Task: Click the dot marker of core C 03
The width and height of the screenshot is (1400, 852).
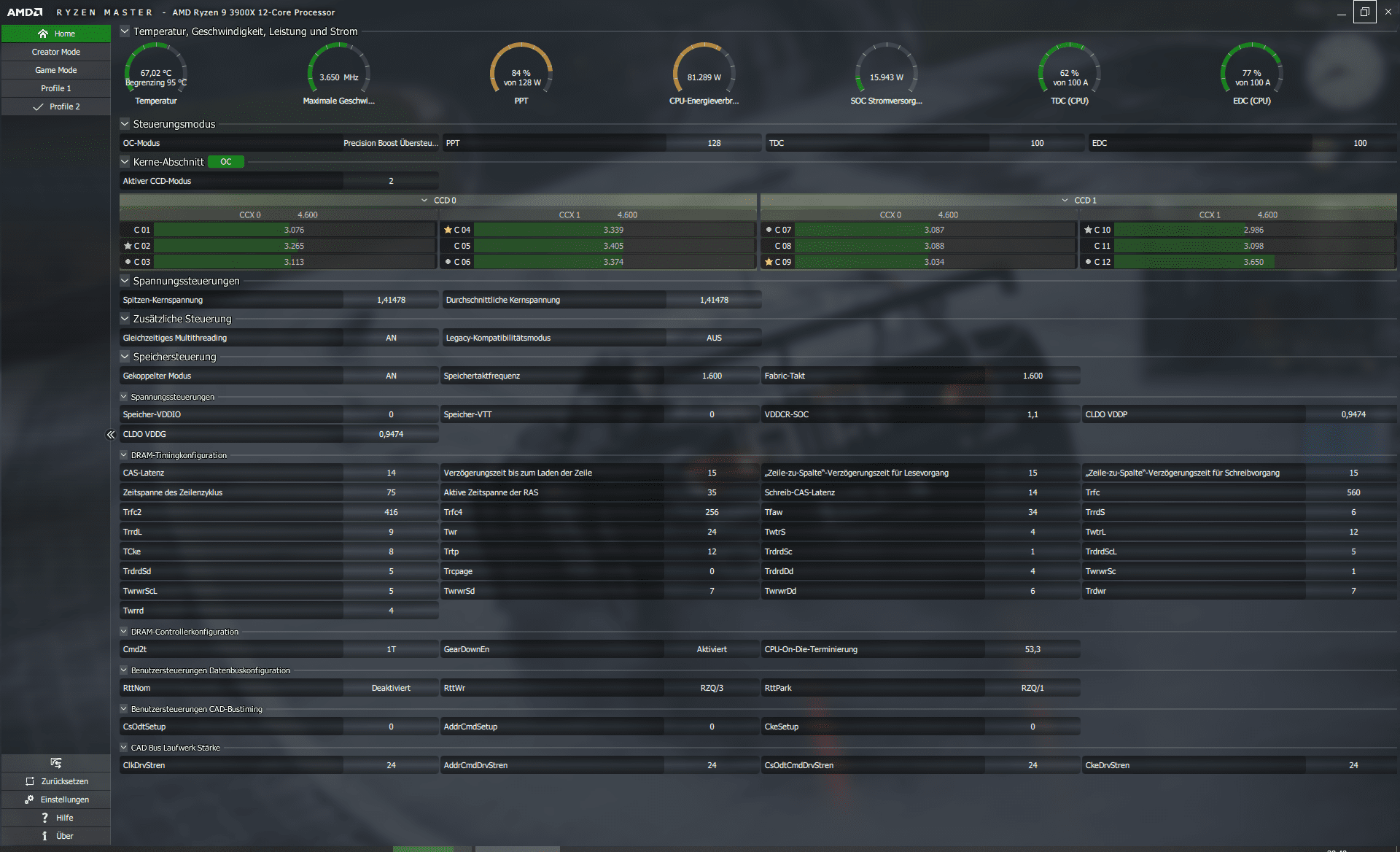Action: (x=128, y=262)
